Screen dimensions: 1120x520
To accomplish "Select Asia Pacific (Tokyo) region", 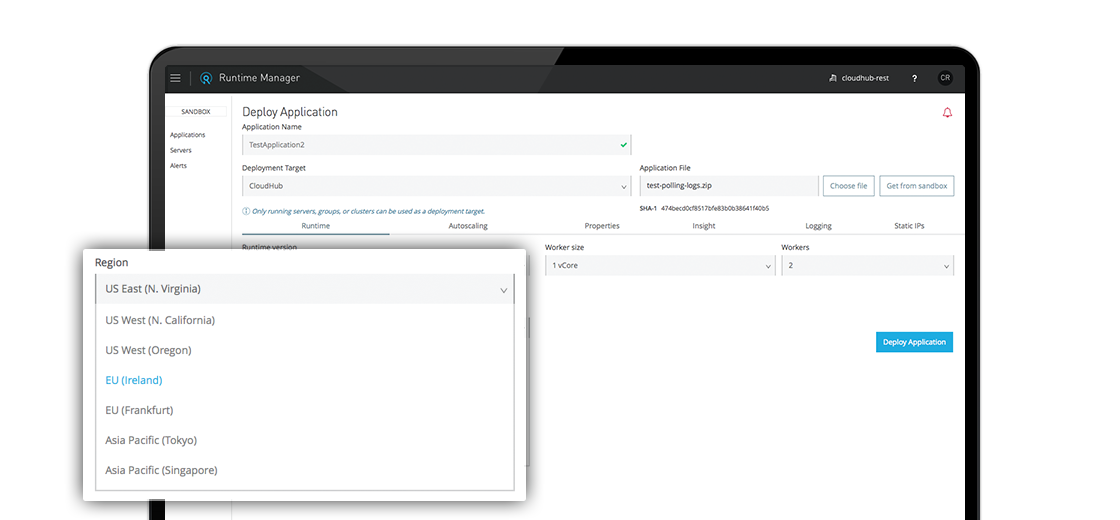I will click(305, 440).
